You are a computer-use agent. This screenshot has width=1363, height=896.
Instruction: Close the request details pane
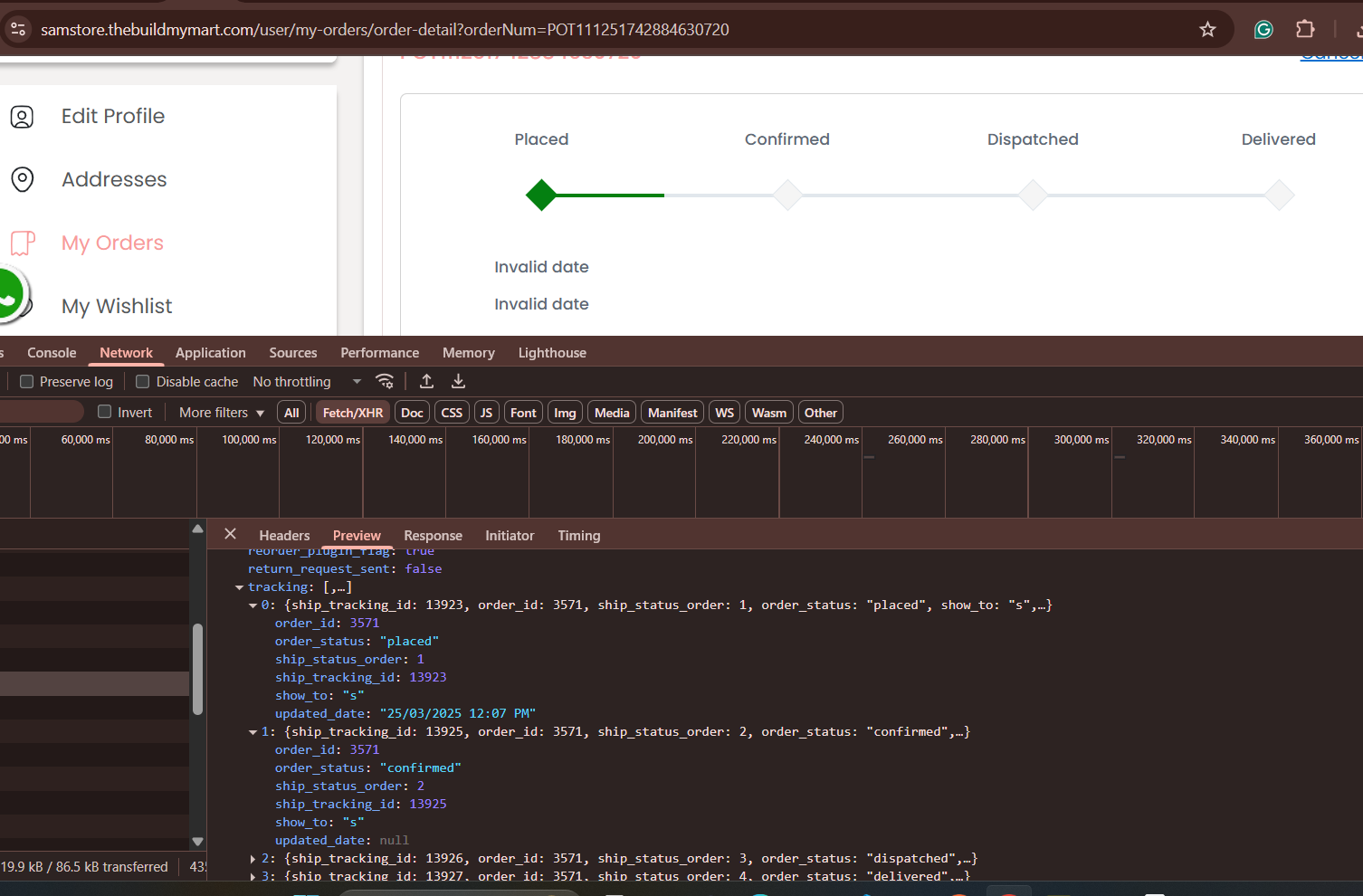[230, 534]
